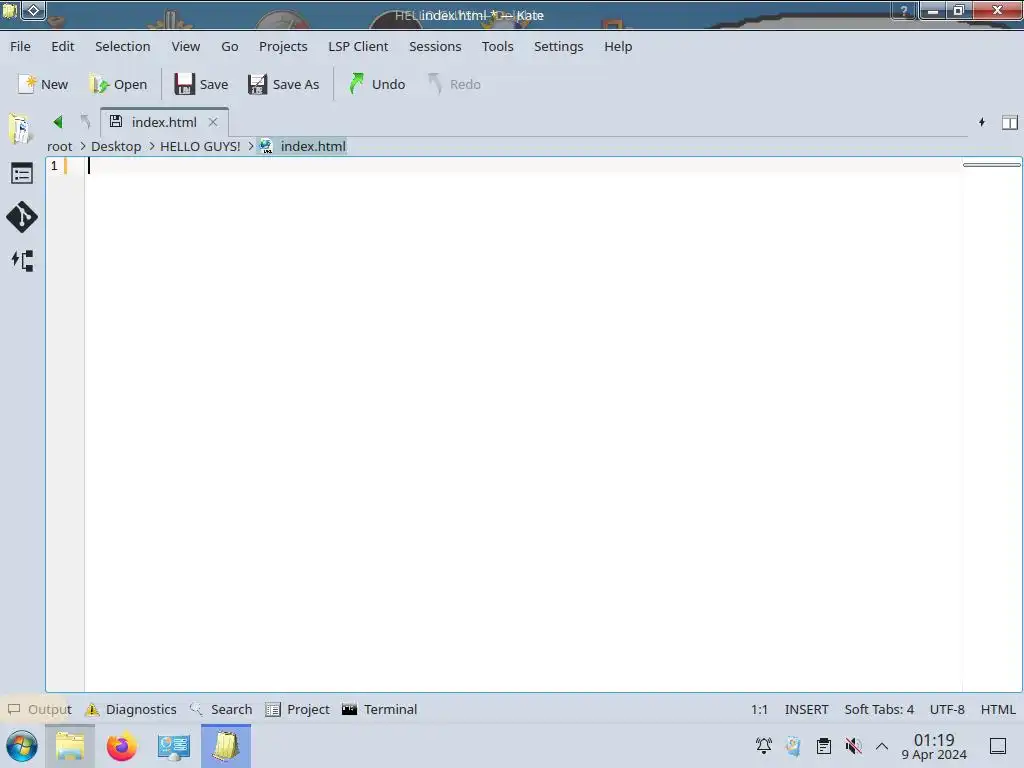Open the Go menu
1024x768 pixels.
point(229,46)
